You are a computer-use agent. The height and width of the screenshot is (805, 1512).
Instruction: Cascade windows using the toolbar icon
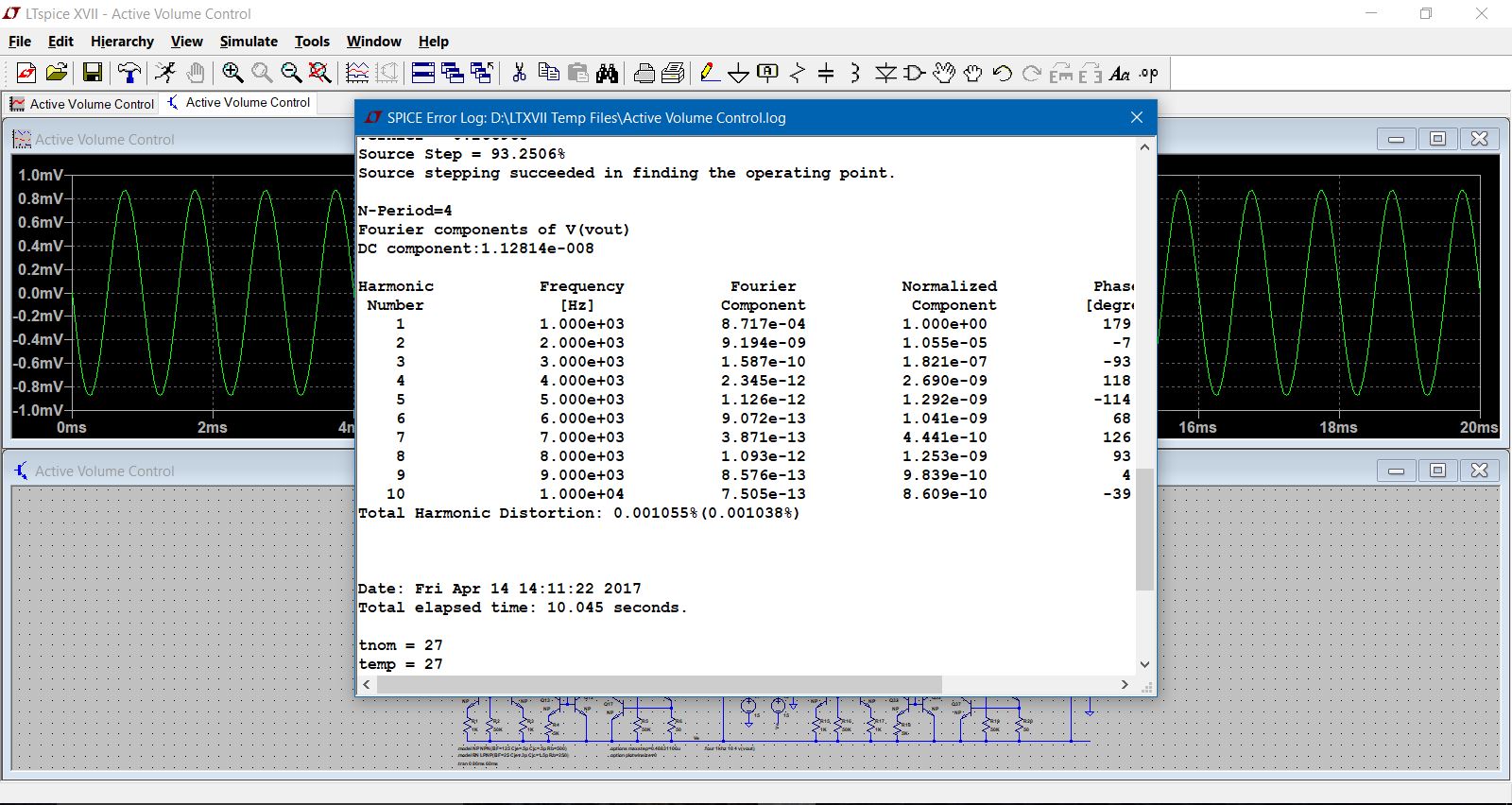point(453,73)
